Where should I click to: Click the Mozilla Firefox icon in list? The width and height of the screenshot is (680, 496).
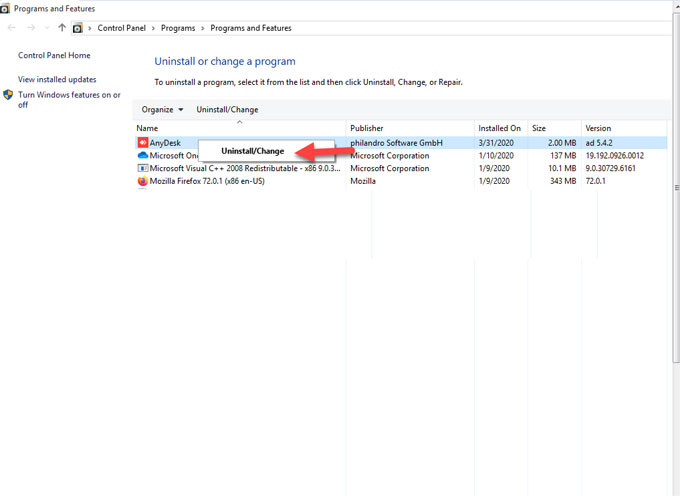[x=142, y=182]
